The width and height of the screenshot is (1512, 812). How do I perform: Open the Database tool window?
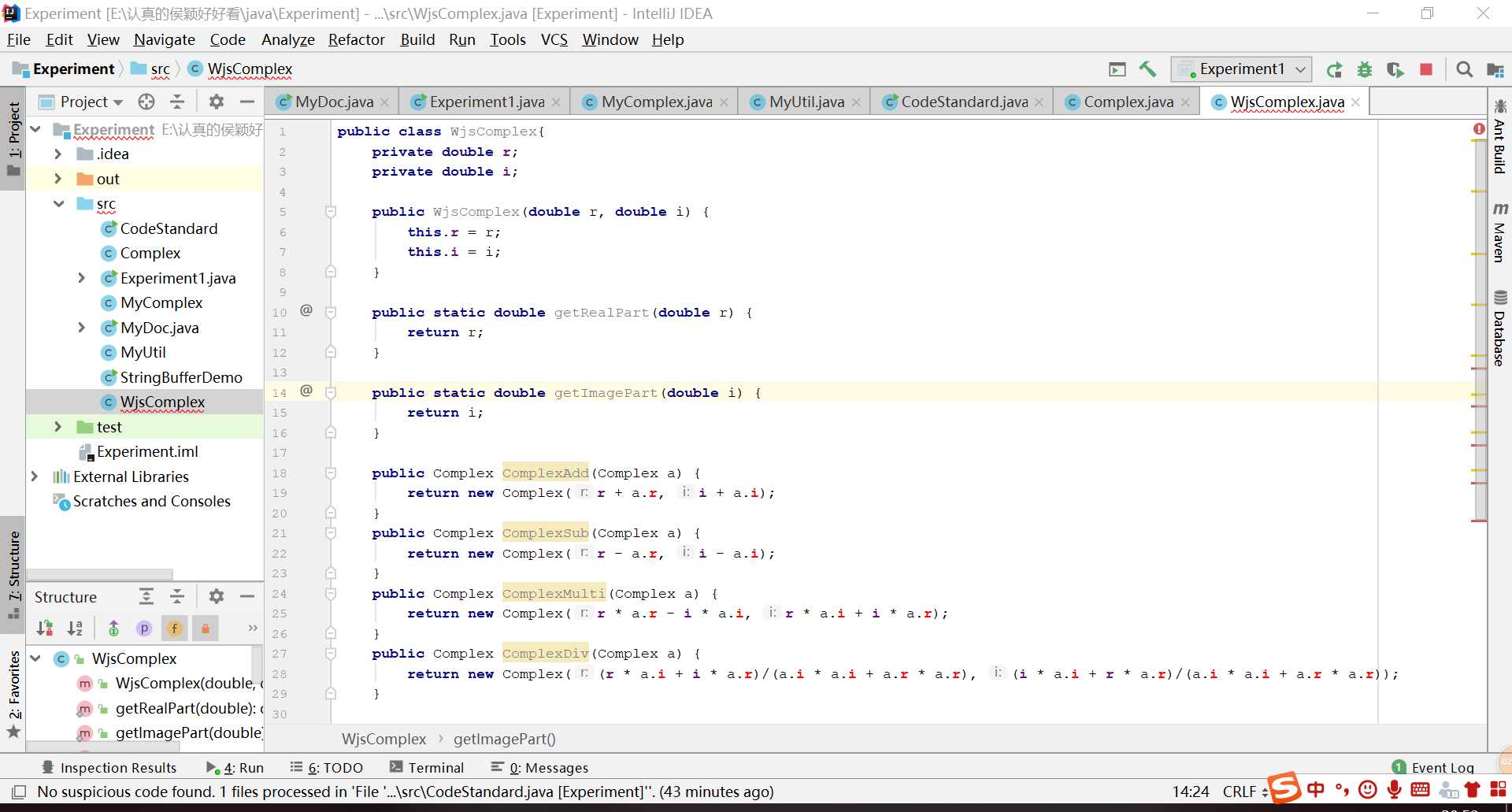point(1499,329)
